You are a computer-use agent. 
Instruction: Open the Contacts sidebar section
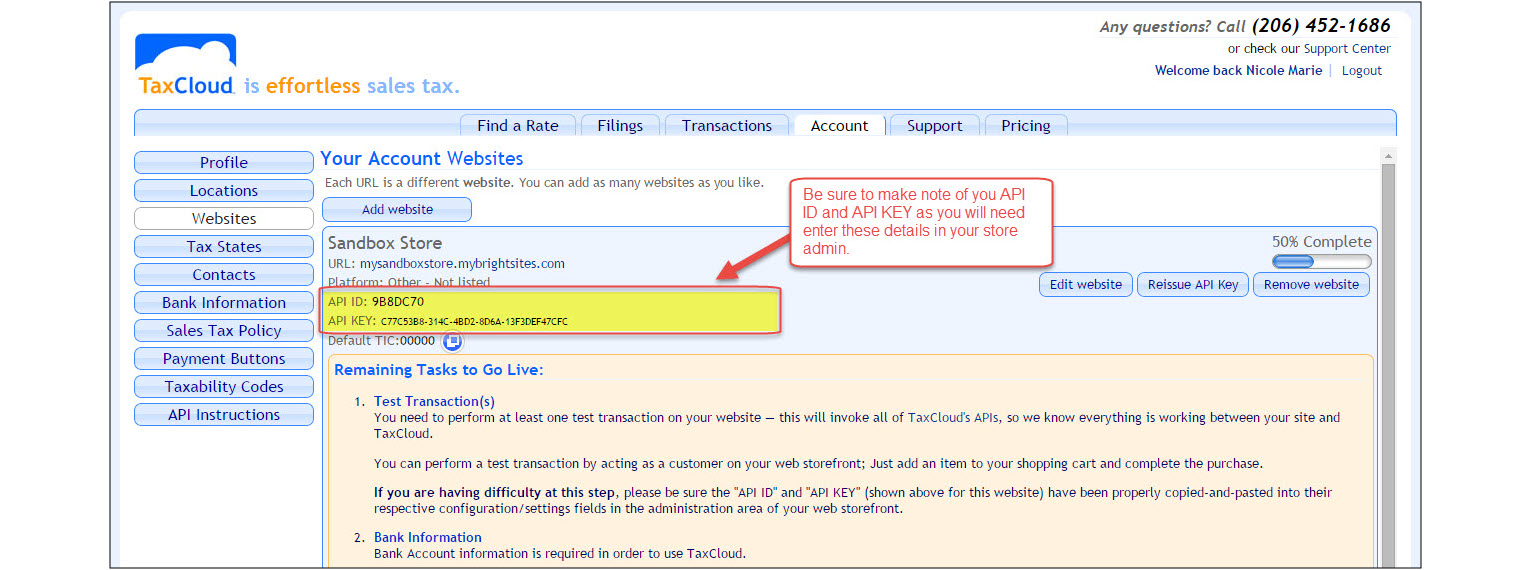pyautogui.click(x=224, y=275)
